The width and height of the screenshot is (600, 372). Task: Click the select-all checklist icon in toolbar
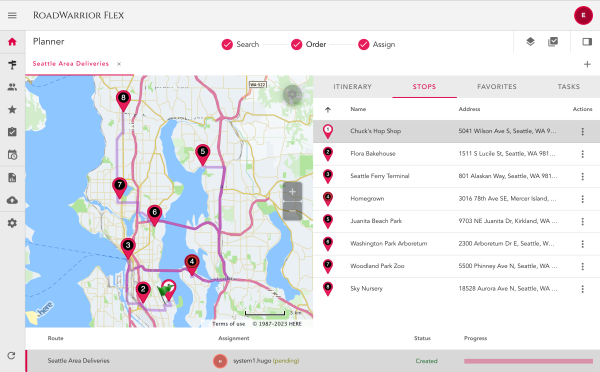(553, 41)
